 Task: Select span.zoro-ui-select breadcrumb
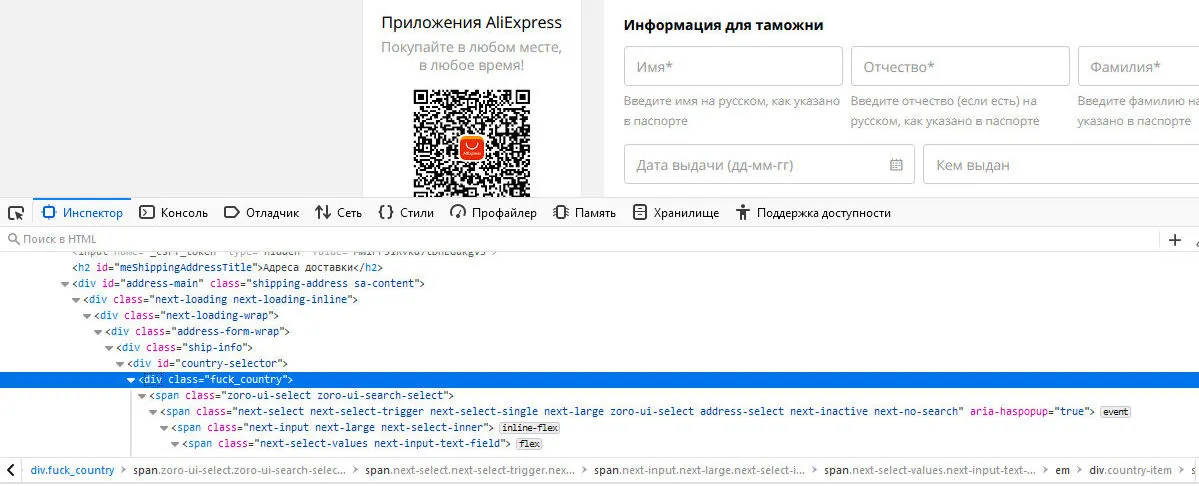239,470
